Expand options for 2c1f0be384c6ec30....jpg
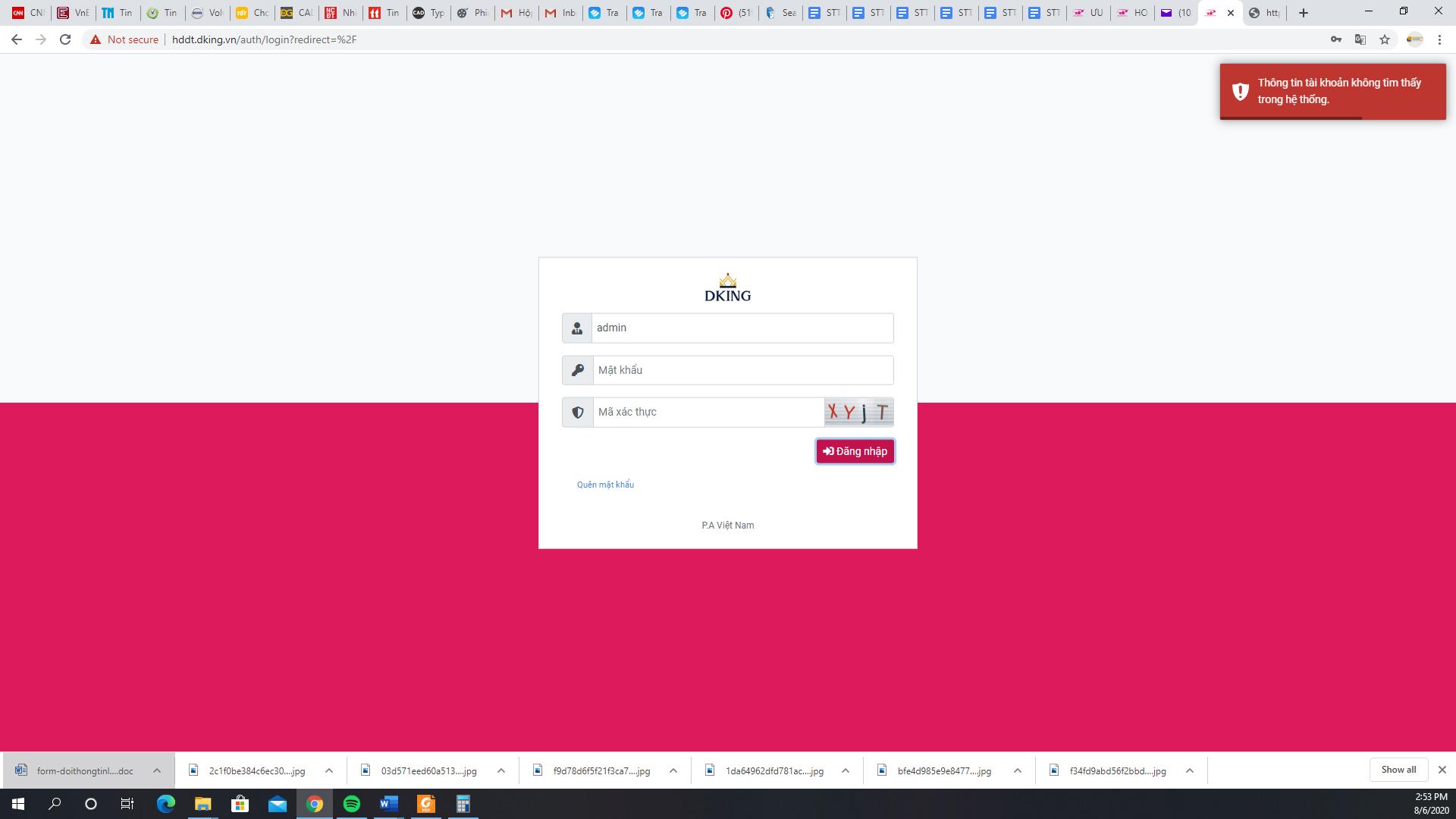This screenshot has width=1456, height=819. (329, 770)
